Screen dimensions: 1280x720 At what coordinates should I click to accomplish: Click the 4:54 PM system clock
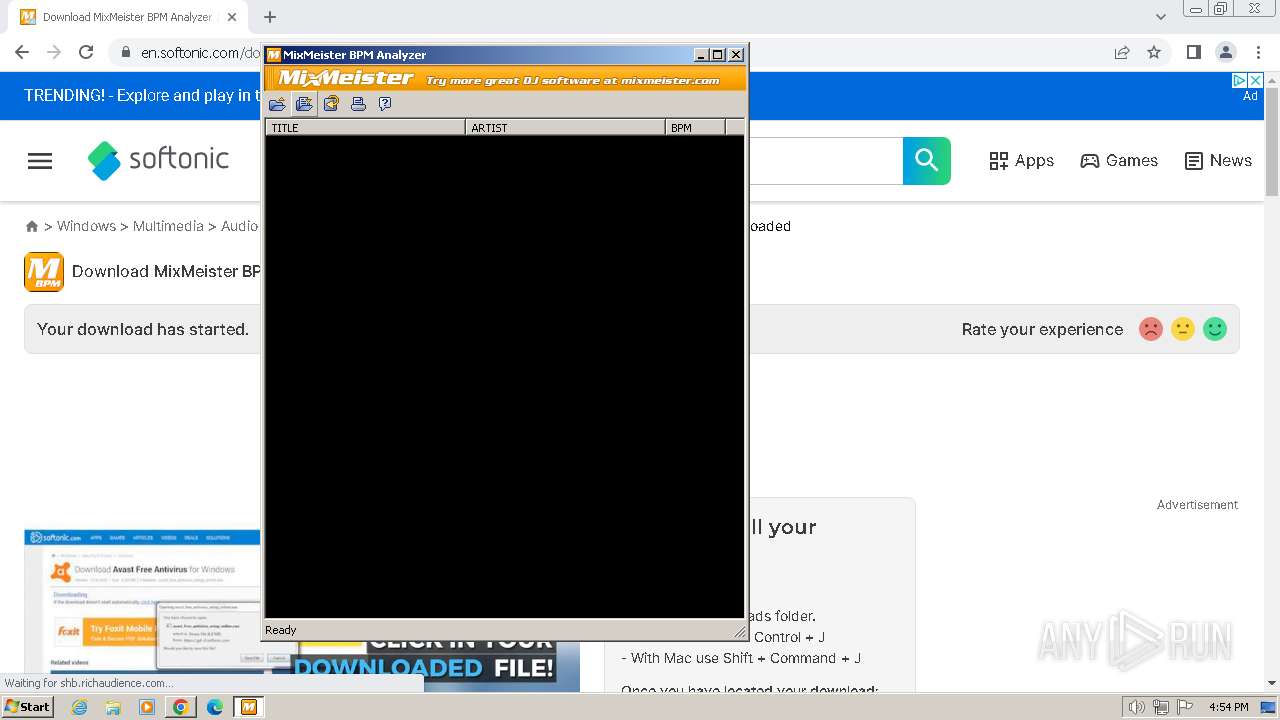[1228, 707]
